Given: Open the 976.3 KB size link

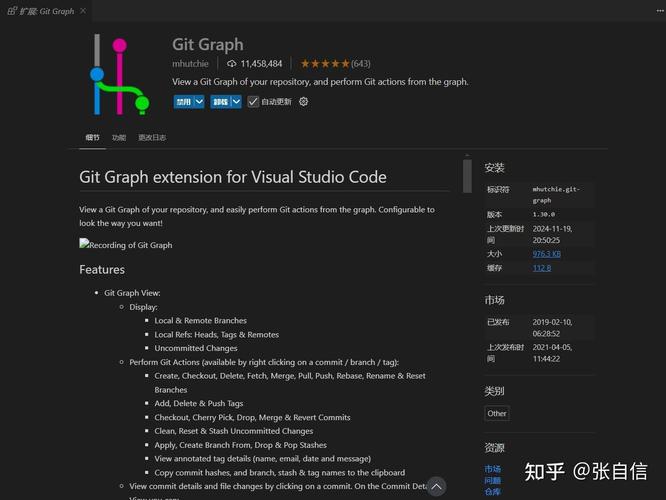Looking at the screenshot, I should tap(546, 254).
